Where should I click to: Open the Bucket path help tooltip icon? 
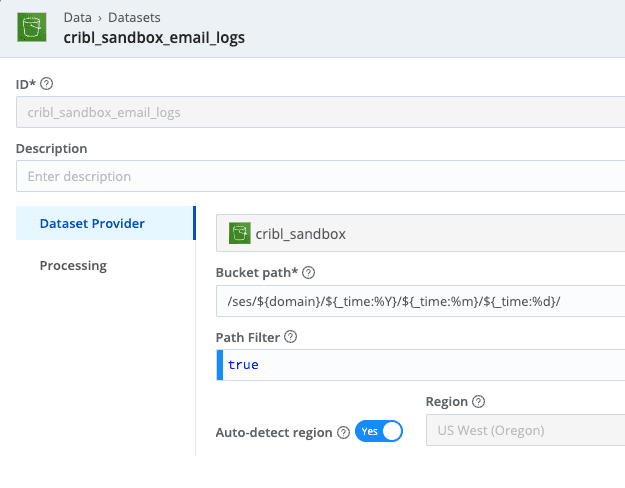(308, 273)
